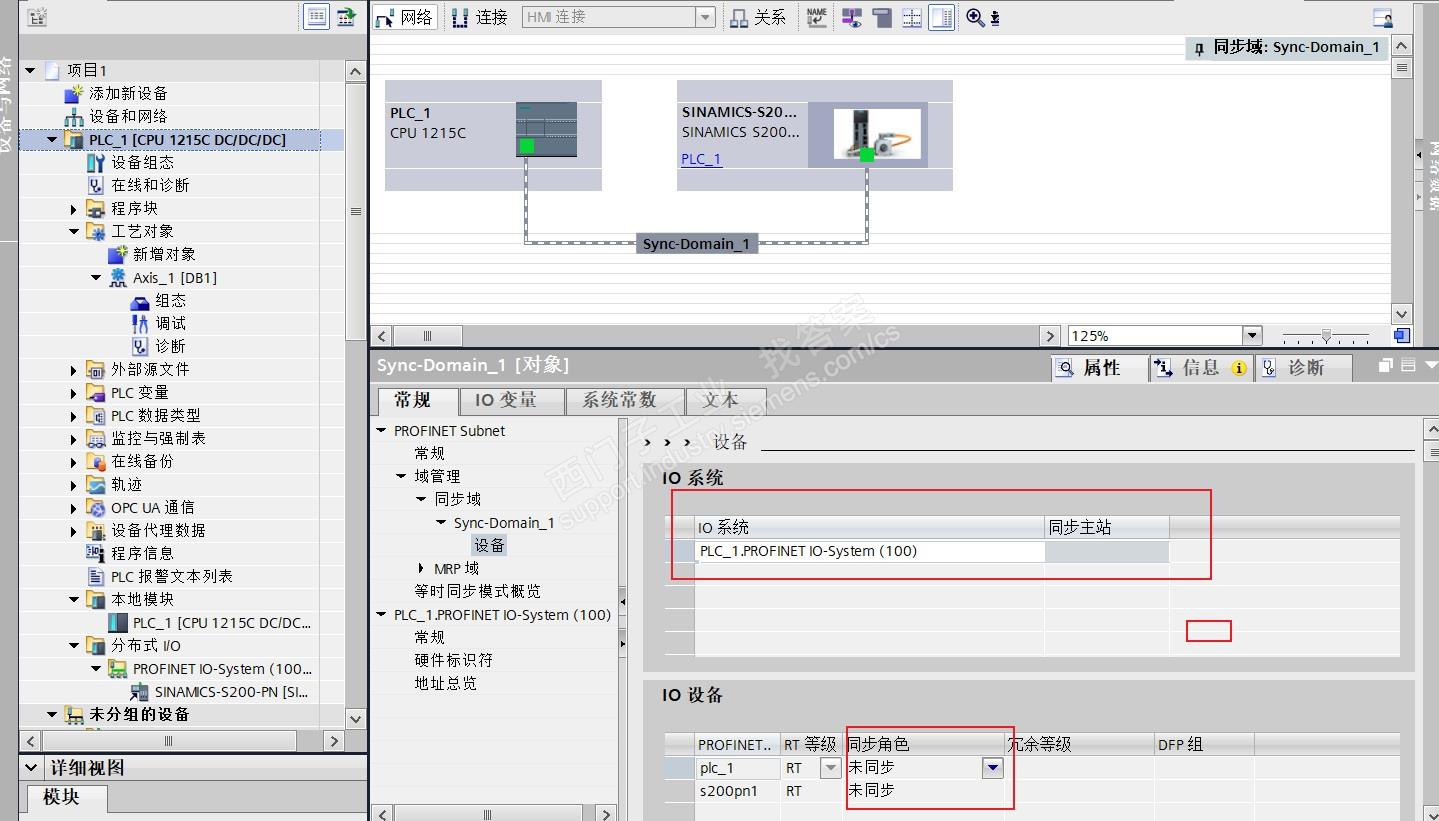1439x821 pixels.
Task: Click the PLC 变量 folder icon
Action: coord(96,393)
